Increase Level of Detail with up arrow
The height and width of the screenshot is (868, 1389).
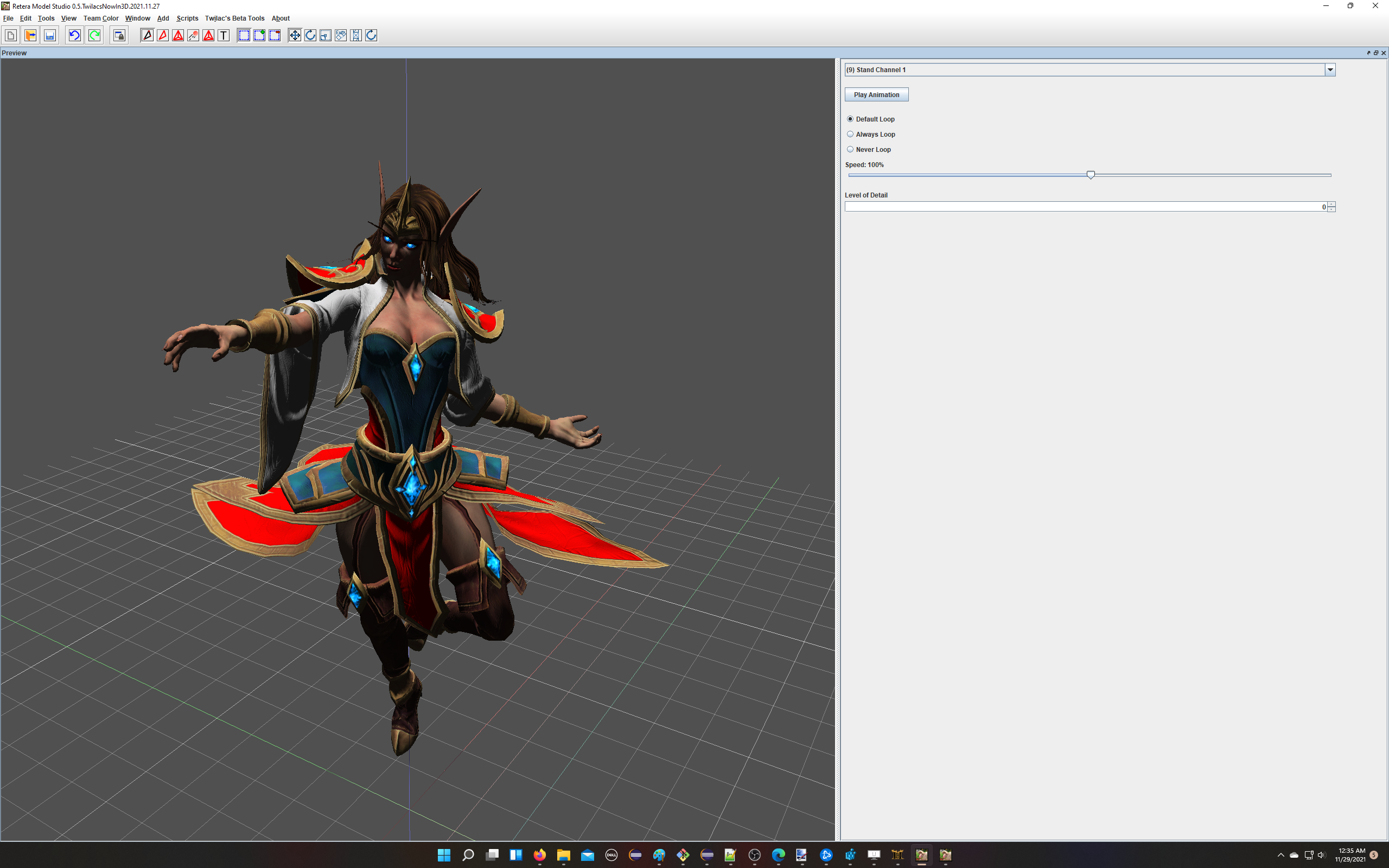click(1331, 205)
